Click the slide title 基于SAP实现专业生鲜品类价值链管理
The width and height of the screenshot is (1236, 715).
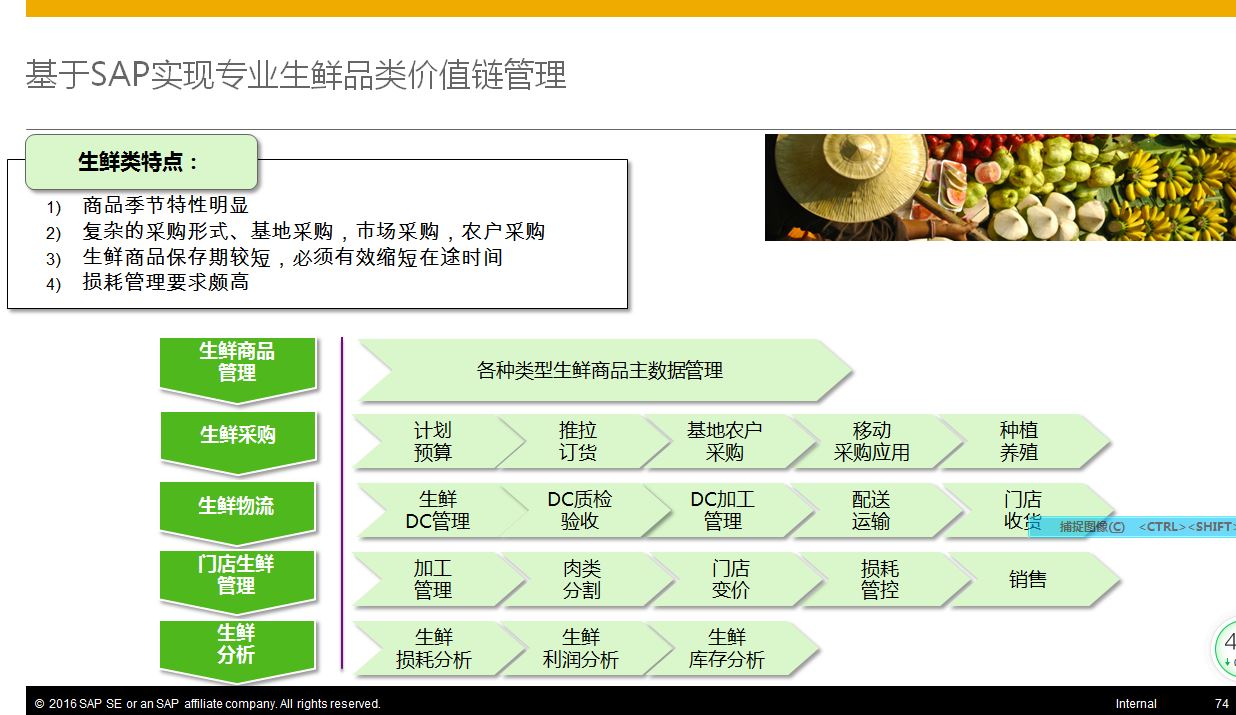point(296,75)
